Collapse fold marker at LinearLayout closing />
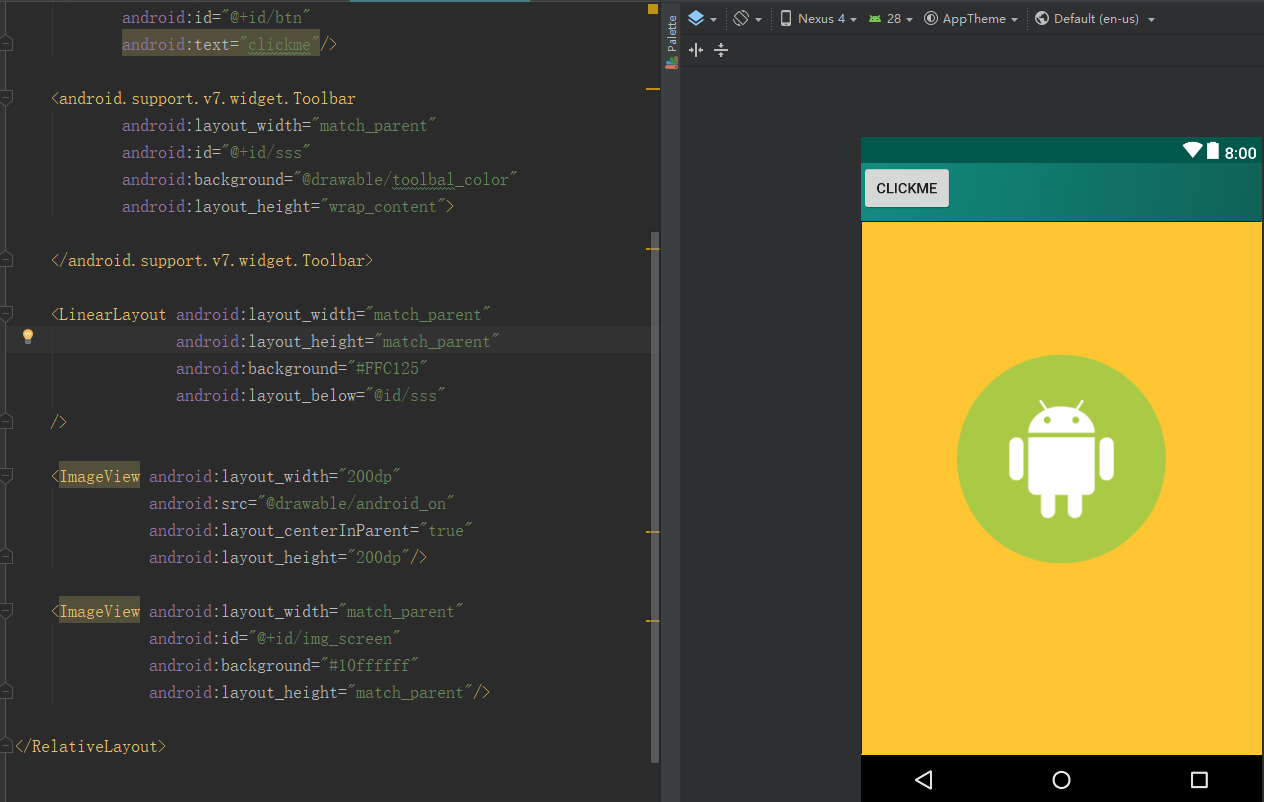 tap(6, 422)
